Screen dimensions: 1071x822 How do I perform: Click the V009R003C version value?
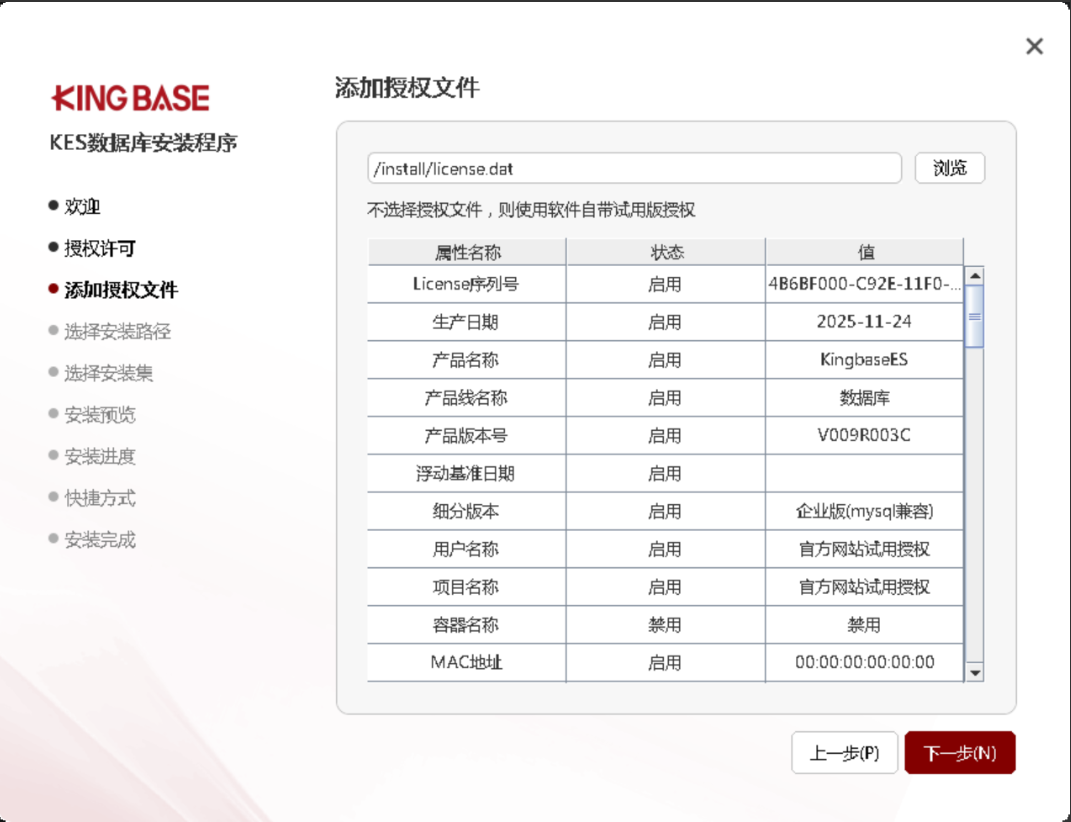point(864,435)
